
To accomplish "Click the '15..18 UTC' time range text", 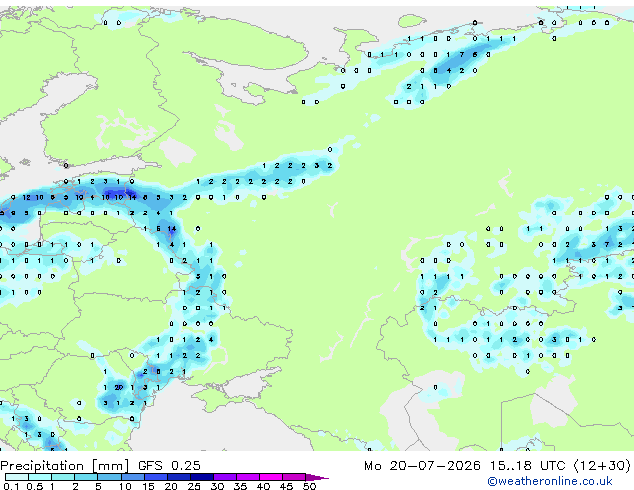I will point(527,466).
